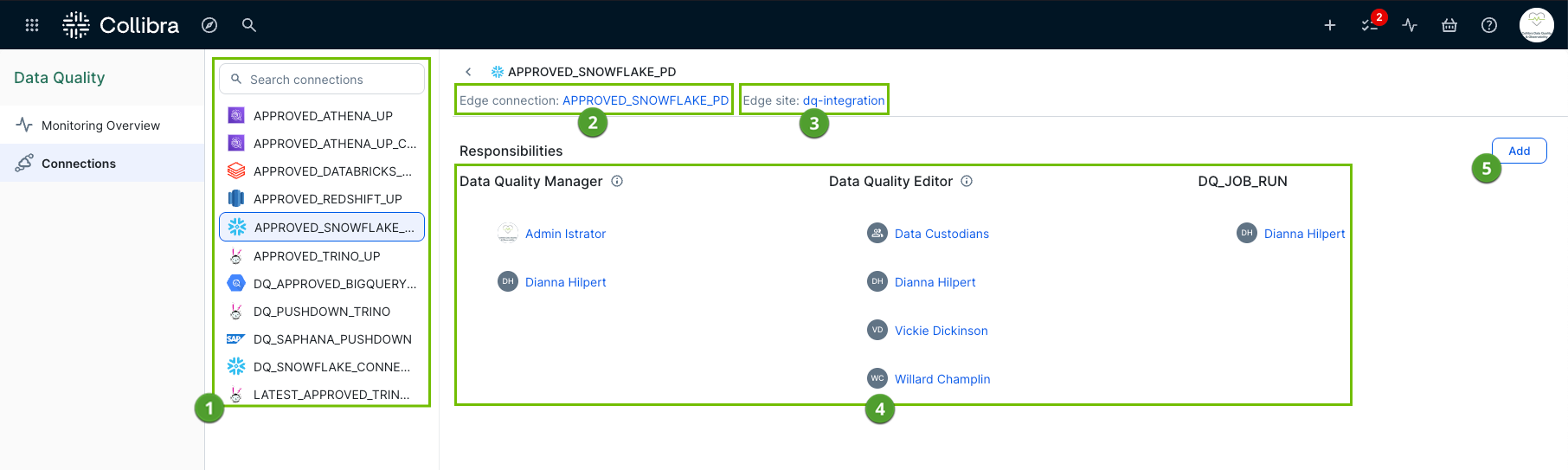The height and width of the screenshot is (470, 1568).
Task: Select APPROVED_REDSHIFT_UP connection
Action: (x=322, y=198)
